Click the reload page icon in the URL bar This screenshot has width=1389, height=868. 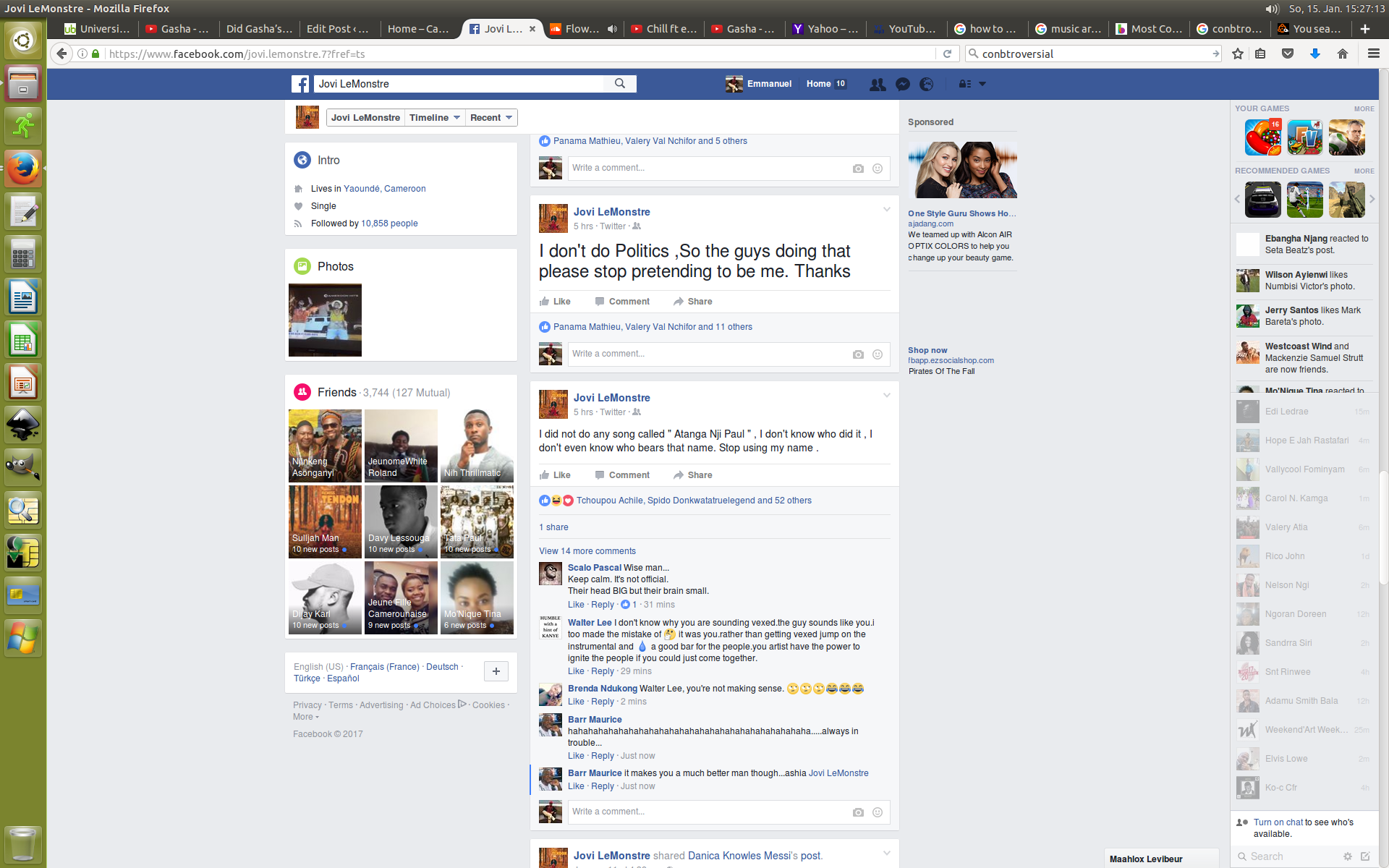click(x=947, y=54)
